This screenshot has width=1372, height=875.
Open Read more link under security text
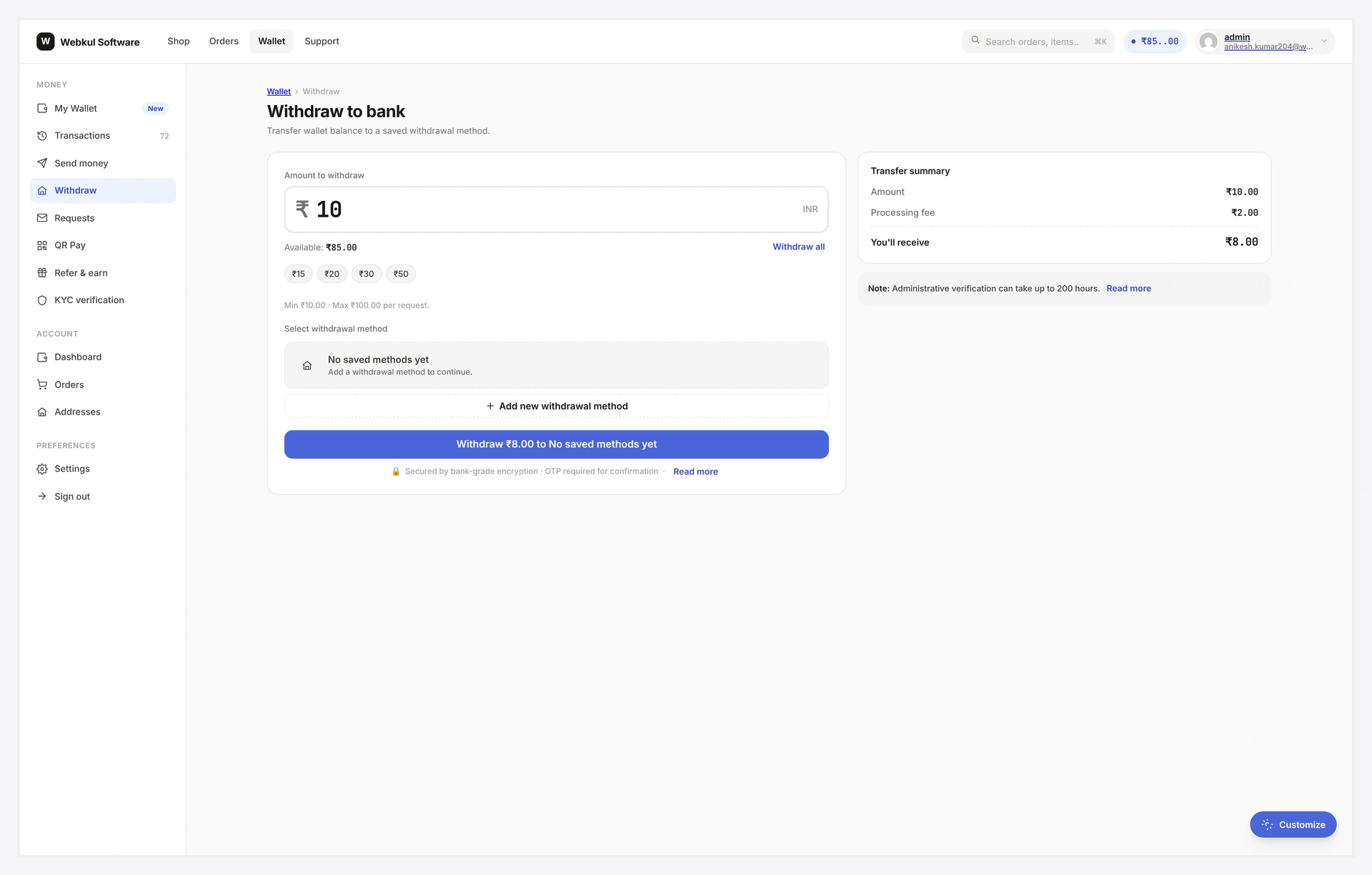[x=695, y=472]
